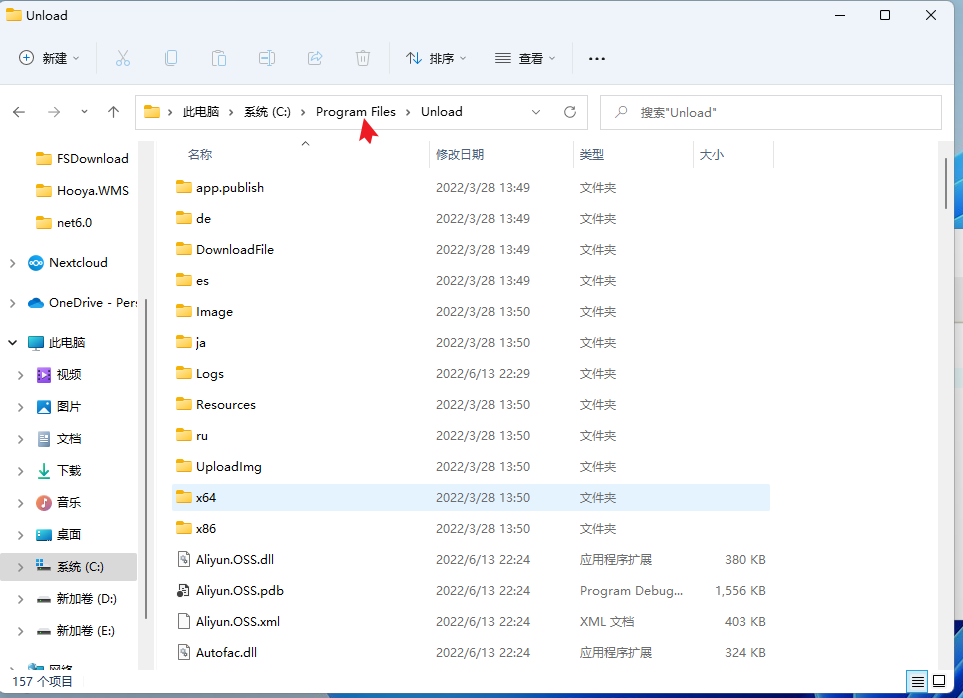Collapse the 此电脑 tree node
This screenshot has height=698, width=963.
(x=12, y=343)
